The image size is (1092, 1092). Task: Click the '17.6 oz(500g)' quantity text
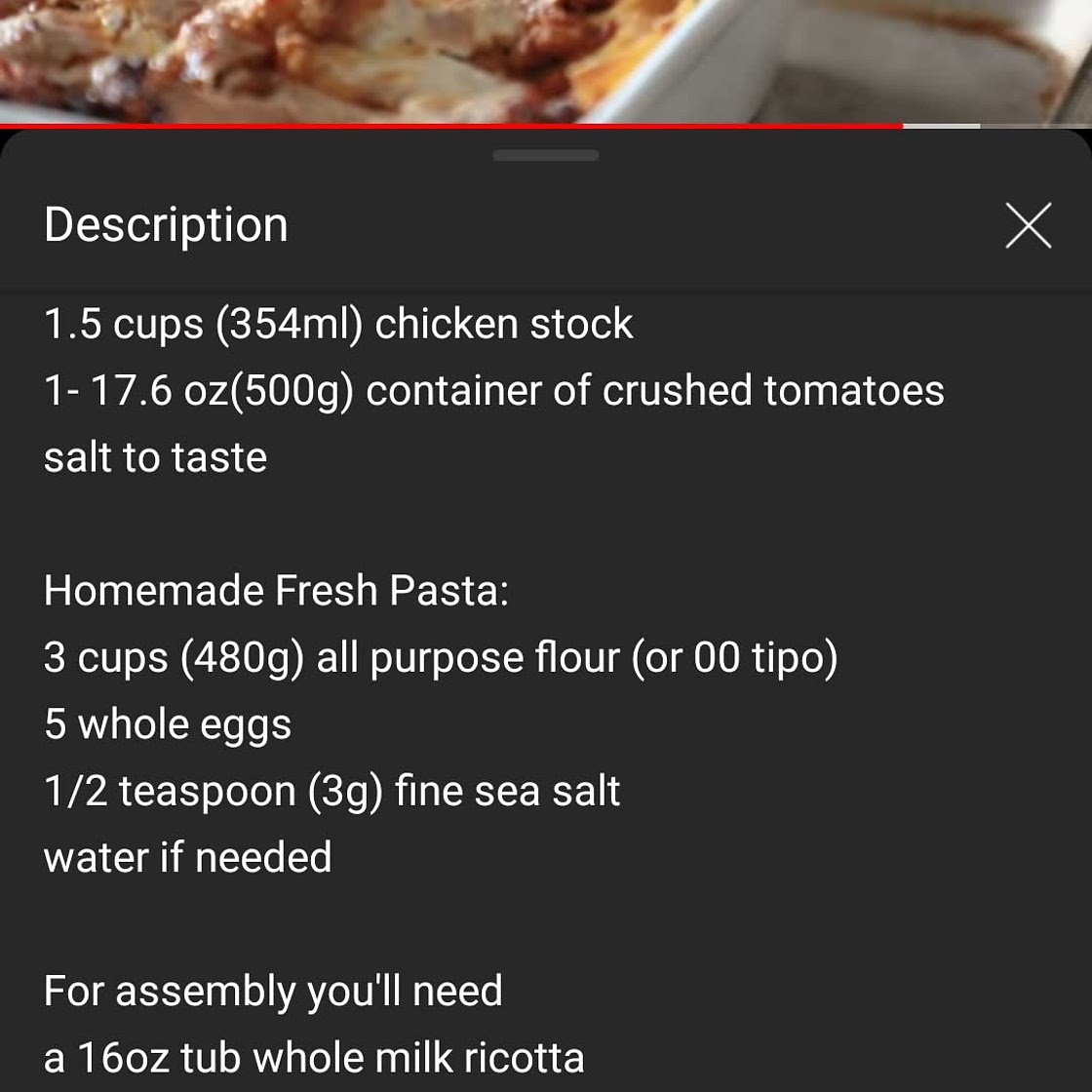click(x=221, y=392)
